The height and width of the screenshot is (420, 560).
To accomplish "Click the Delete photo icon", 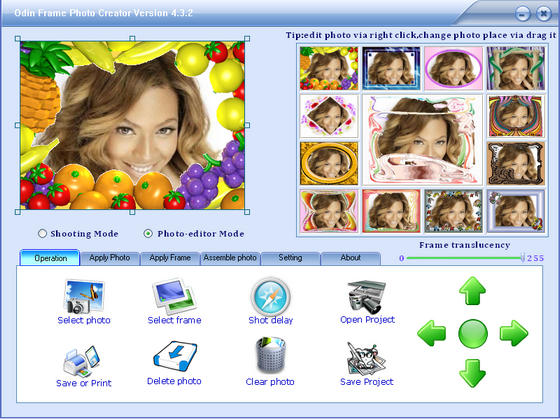I will point(175,357).
